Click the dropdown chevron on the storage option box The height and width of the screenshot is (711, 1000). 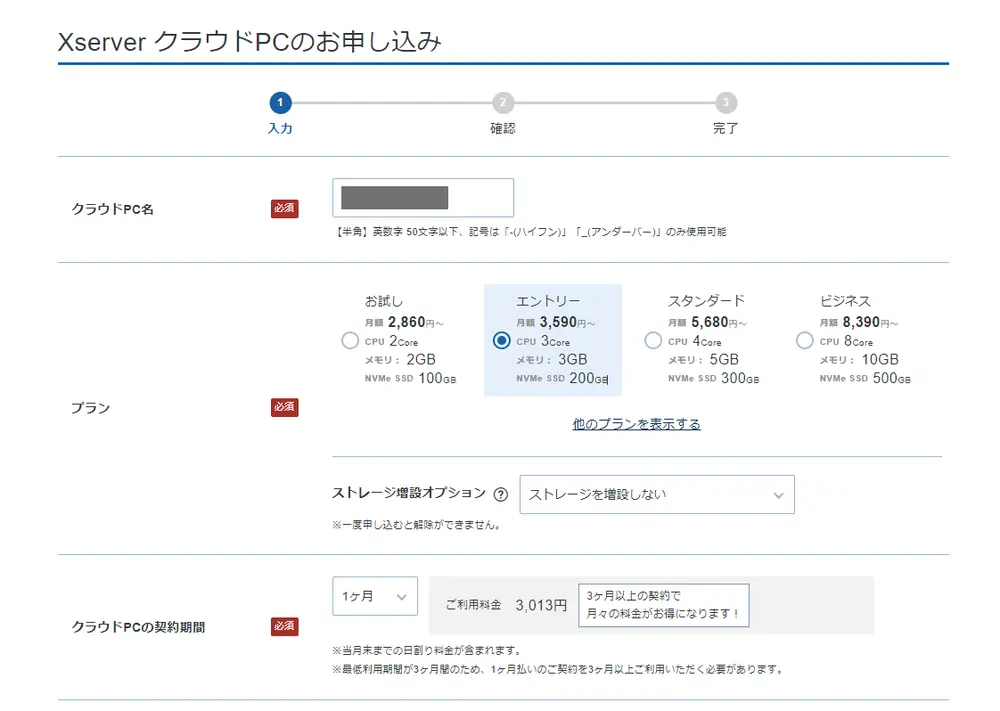tap(779, 494)
